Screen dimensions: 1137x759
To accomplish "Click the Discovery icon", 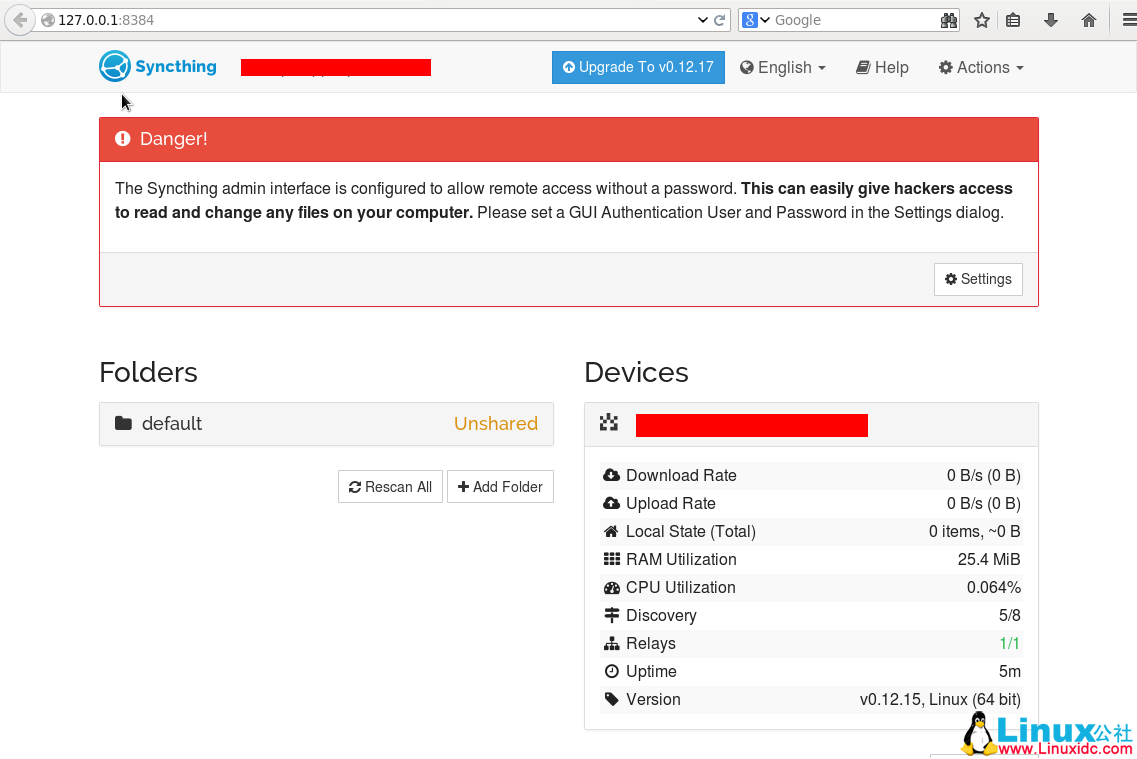I will click(611, 615).
